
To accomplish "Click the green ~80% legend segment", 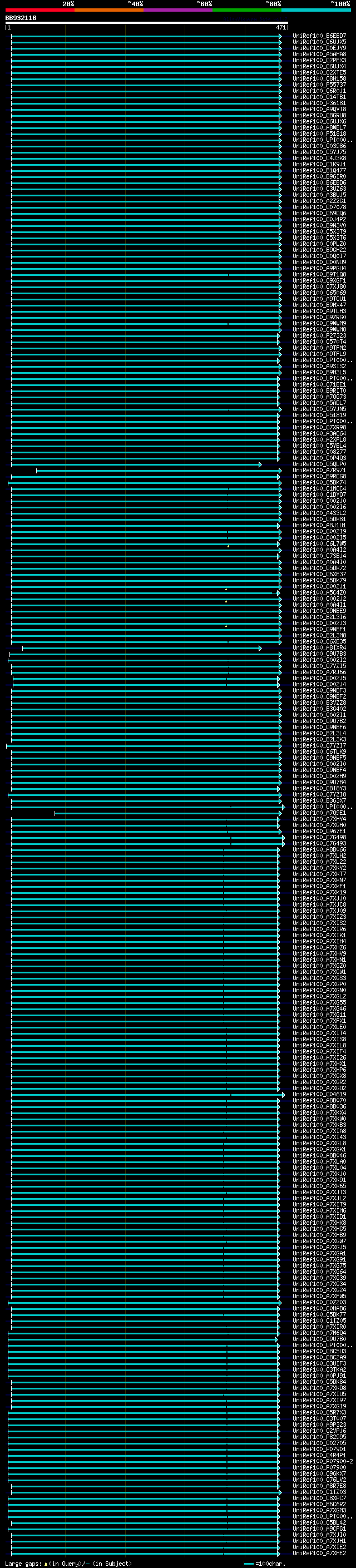I will (246, 10).
